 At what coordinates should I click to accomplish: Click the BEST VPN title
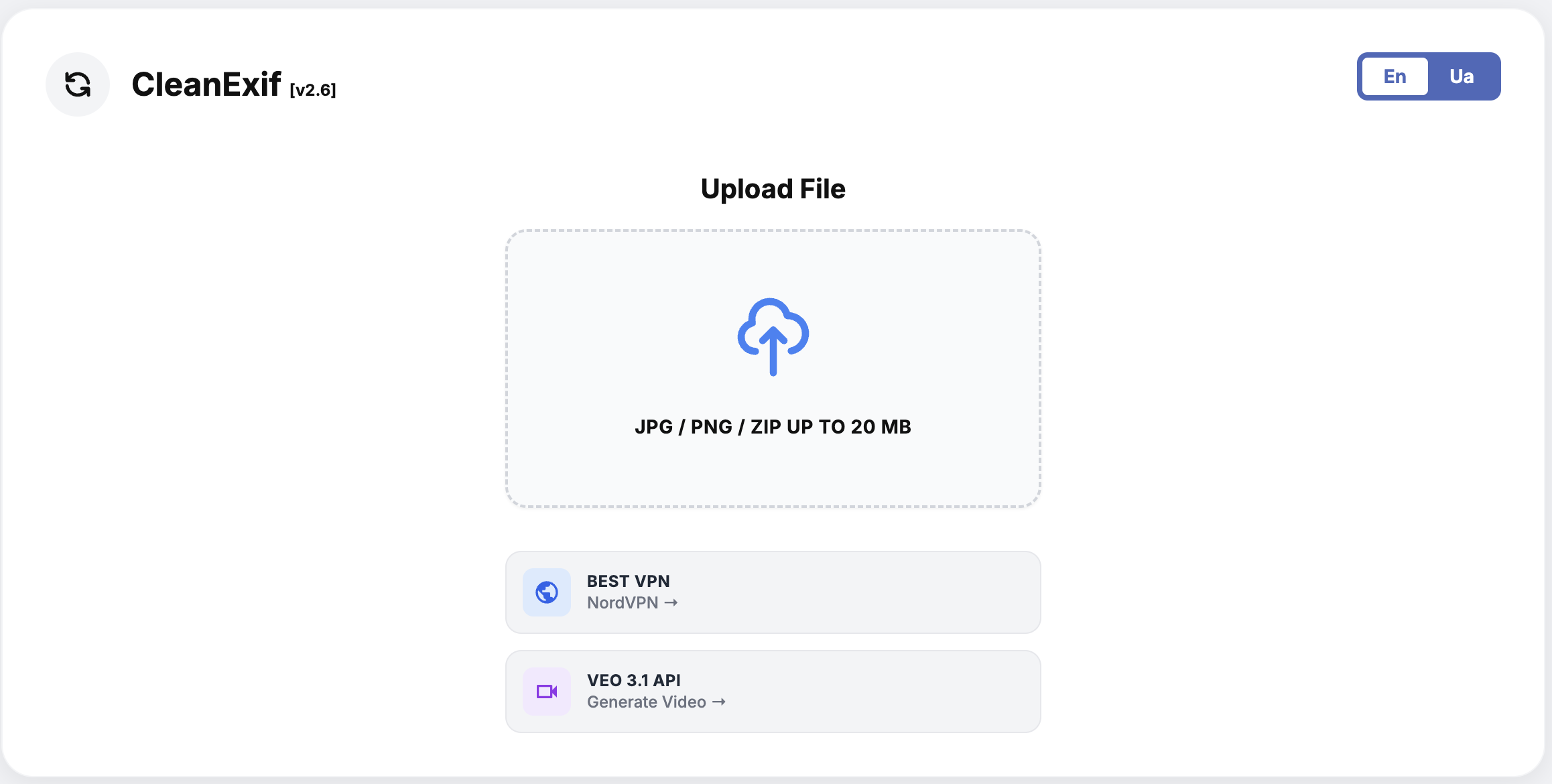[x=628, y=581]
